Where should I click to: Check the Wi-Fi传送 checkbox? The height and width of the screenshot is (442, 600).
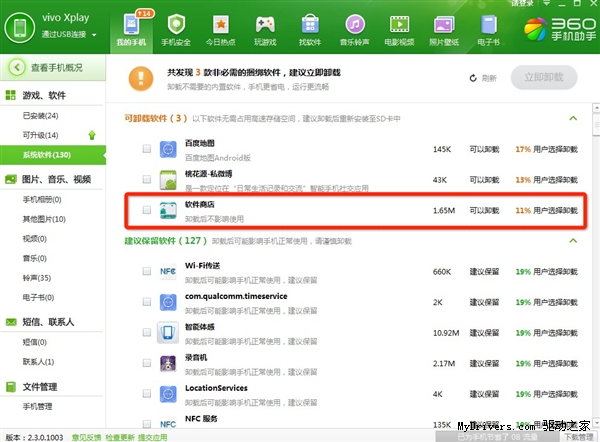(x=147, y=271)
